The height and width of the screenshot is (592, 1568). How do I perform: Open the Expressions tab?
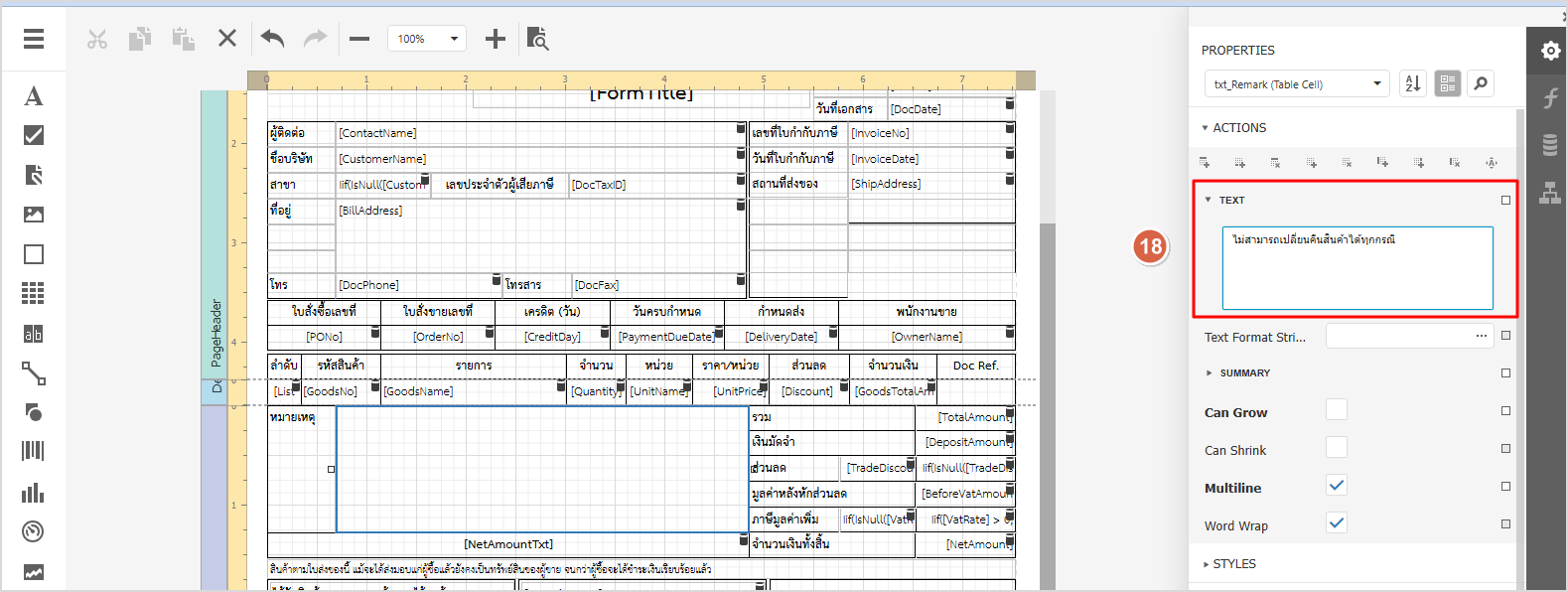pyautogui.click(x=1549, y=97)
